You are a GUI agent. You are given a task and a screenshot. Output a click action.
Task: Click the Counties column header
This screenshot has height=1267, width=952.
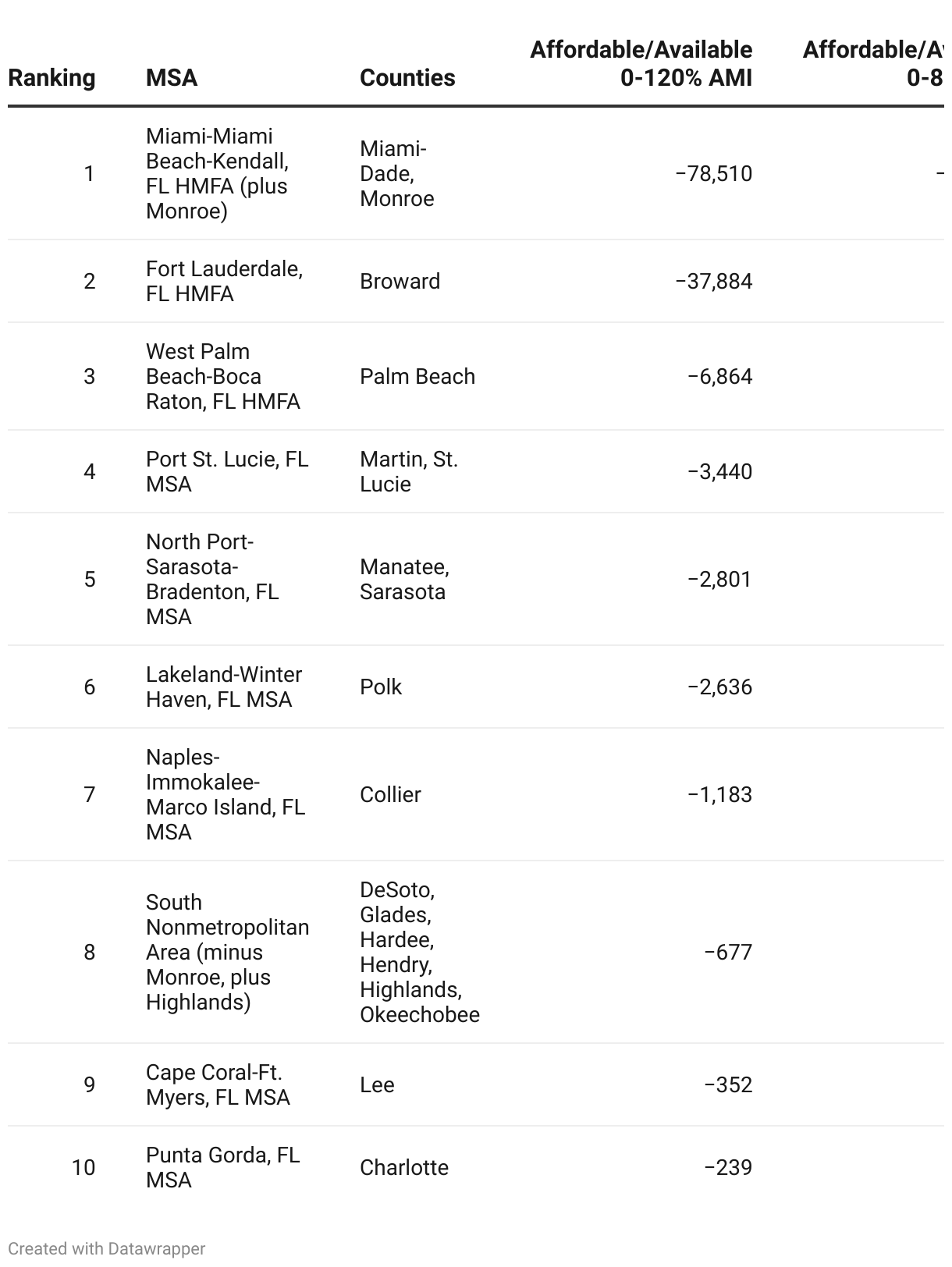click(x=407, y=78)
